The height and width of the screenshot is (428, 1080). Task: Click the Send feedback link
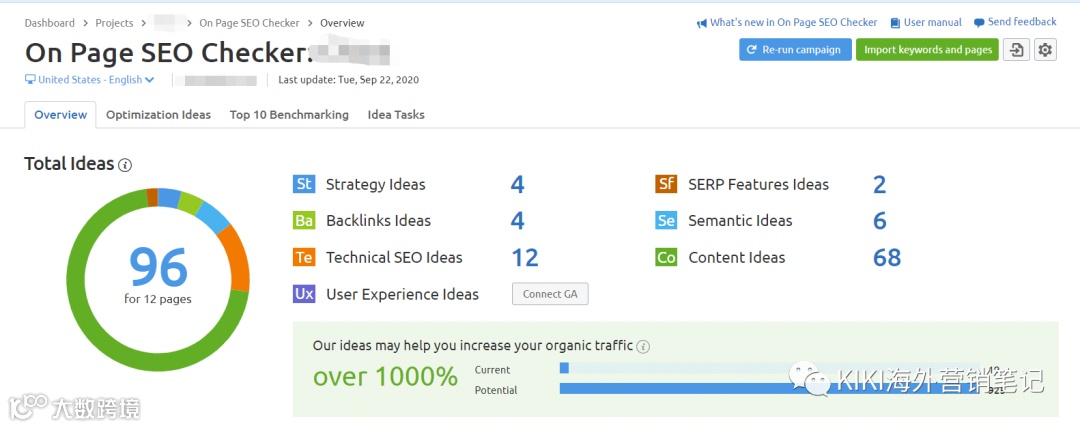(1022, 22)
